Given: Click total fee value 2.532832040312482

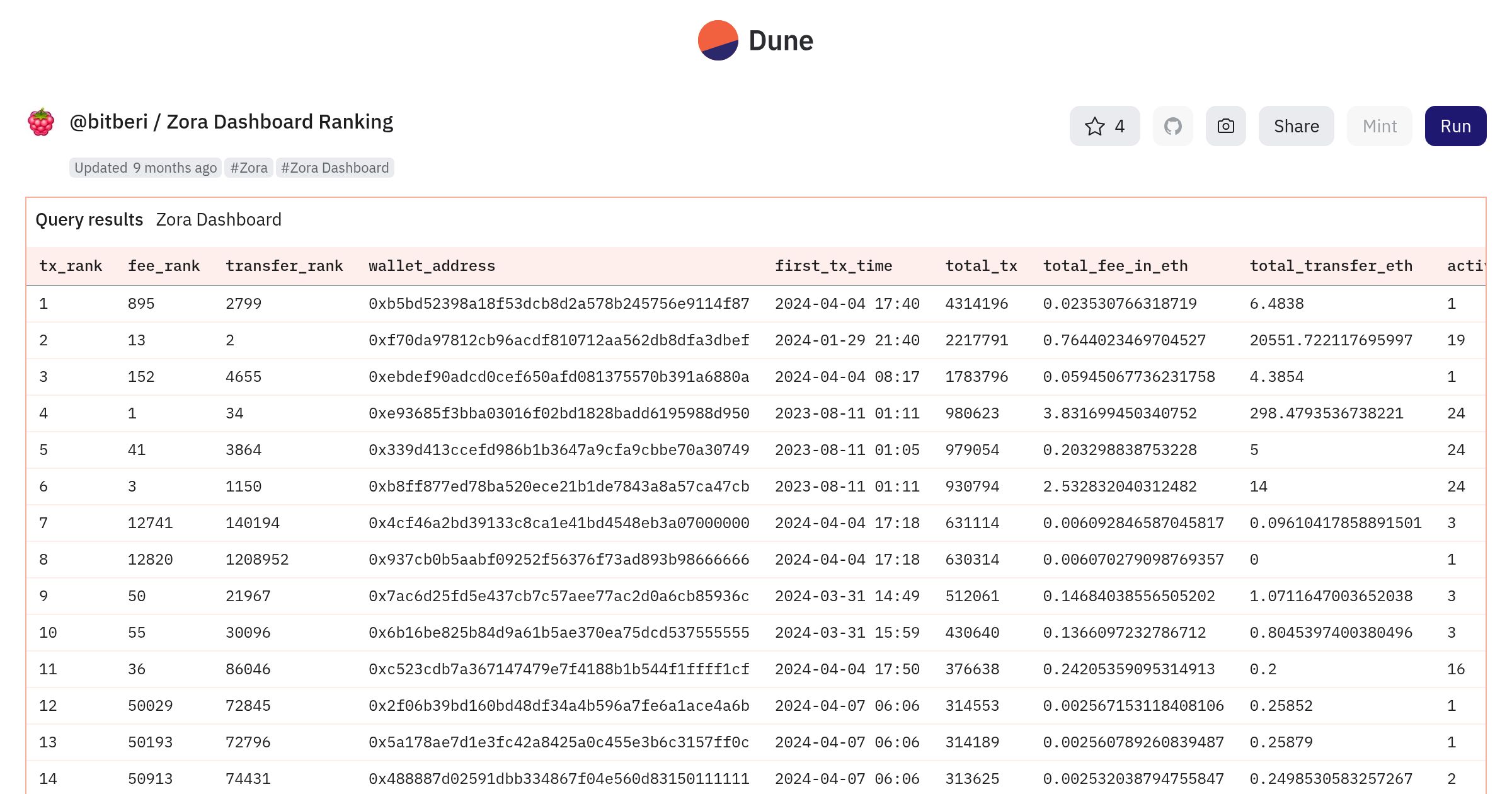Looking at the screenshot, I should 1120,486.
